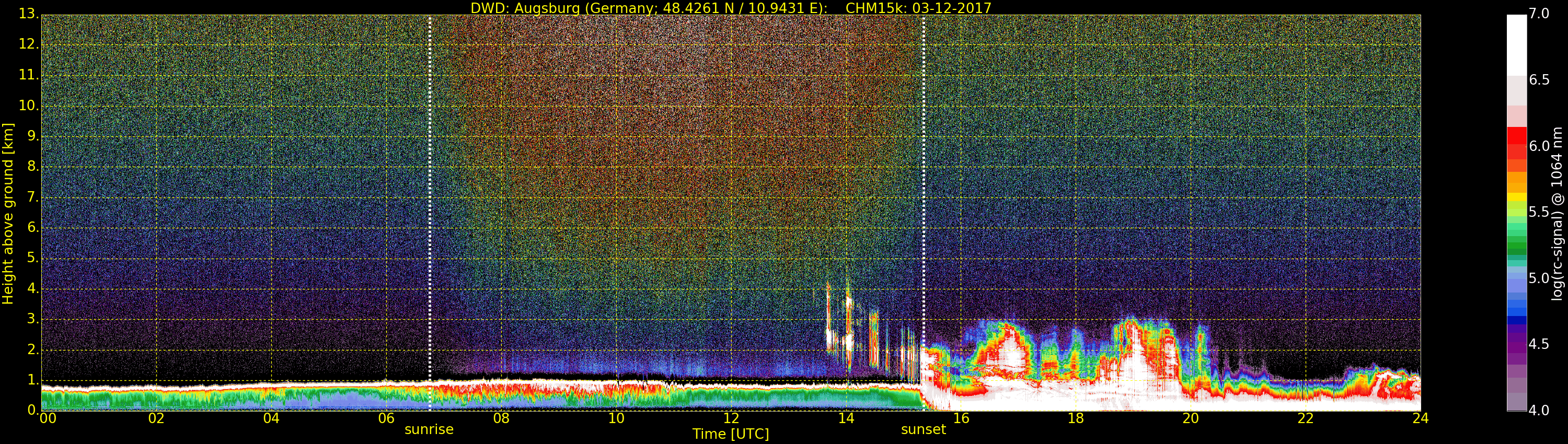
Task: Click the "12" time axis tick label
Action: [x=731, y=418]
